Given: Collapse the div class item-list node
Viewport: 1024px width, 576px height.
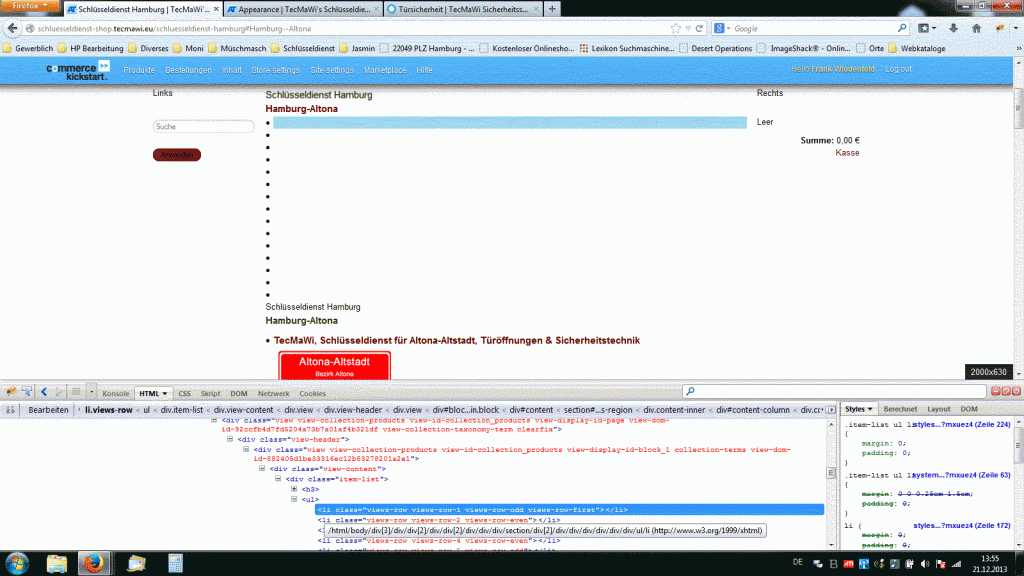Looking at the screenshot, I should pos(278,478).
